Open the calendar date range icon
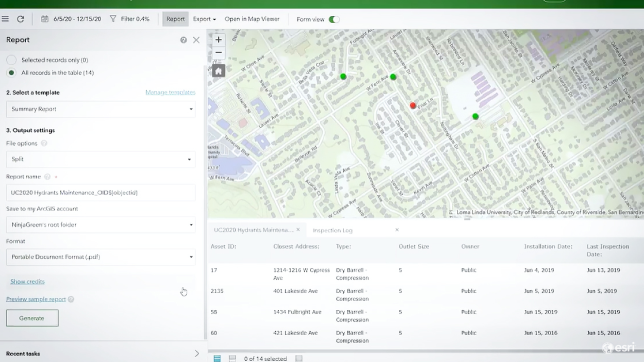This screenshot has width=644, height=362. point(44,19)
